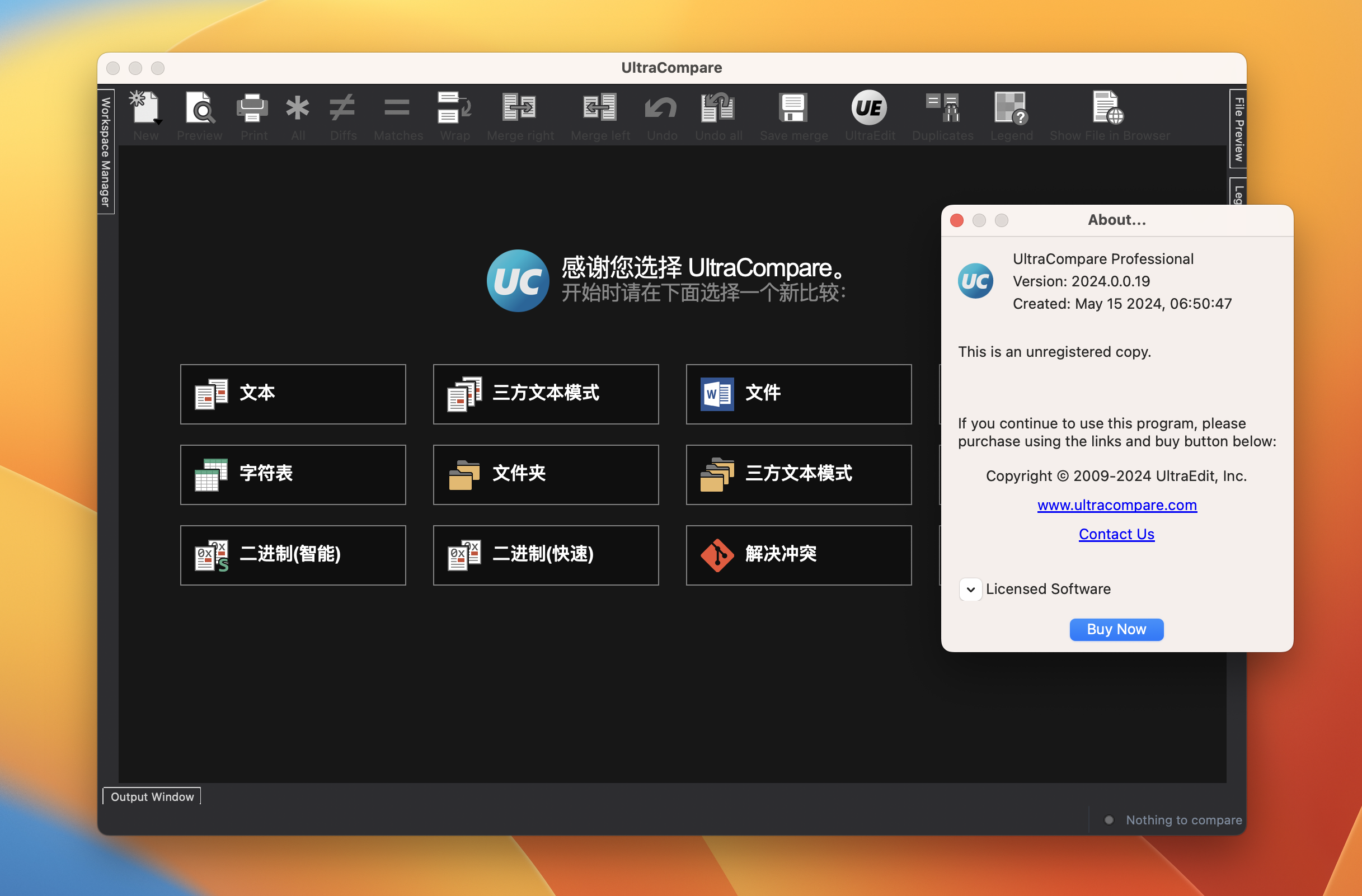This screenshot has width=1362, height=896.
Task: Click the Save merge floppy icon
Action: (x=793, y=107)
